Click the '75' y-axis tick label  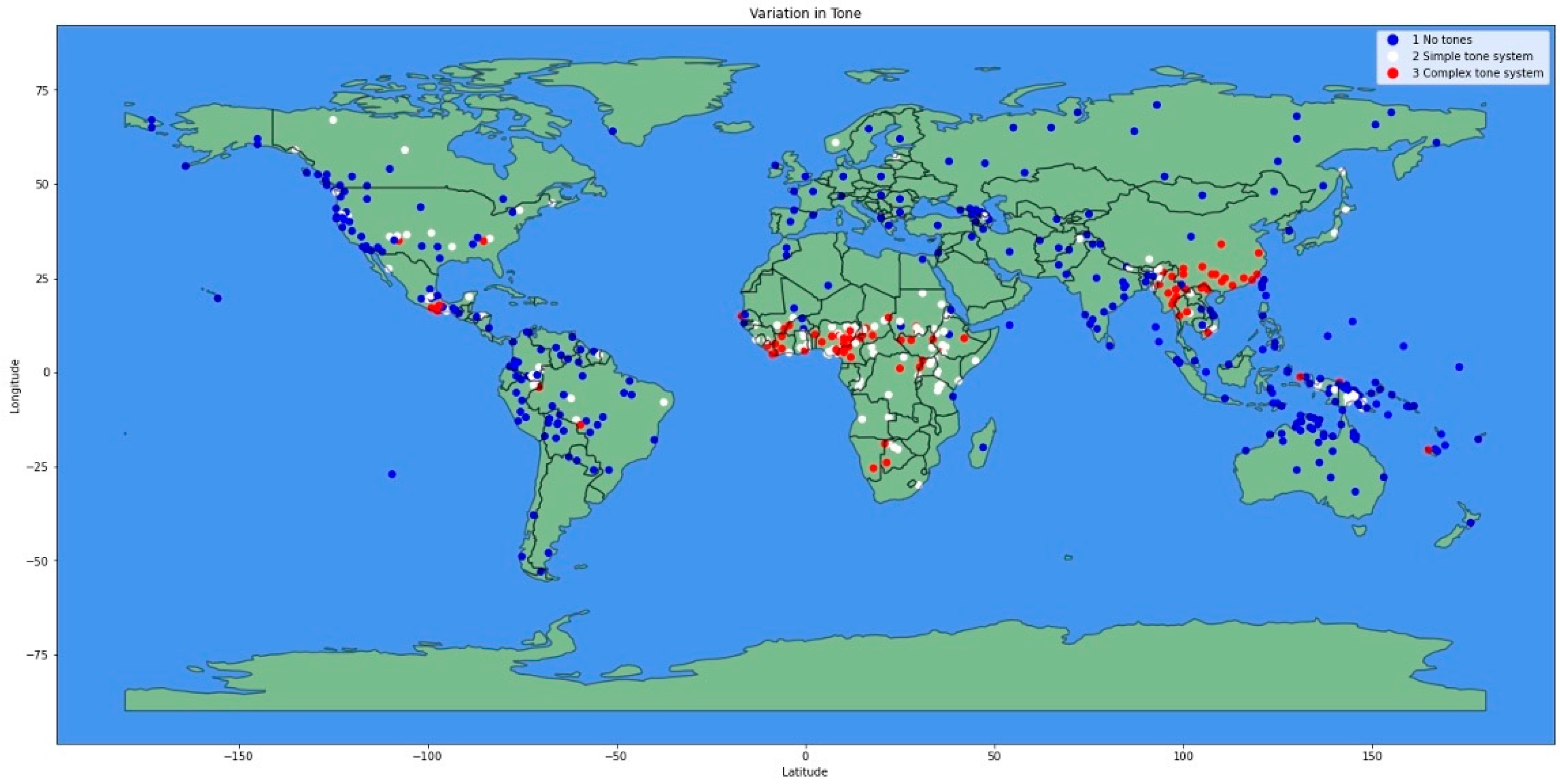(42, 89)
